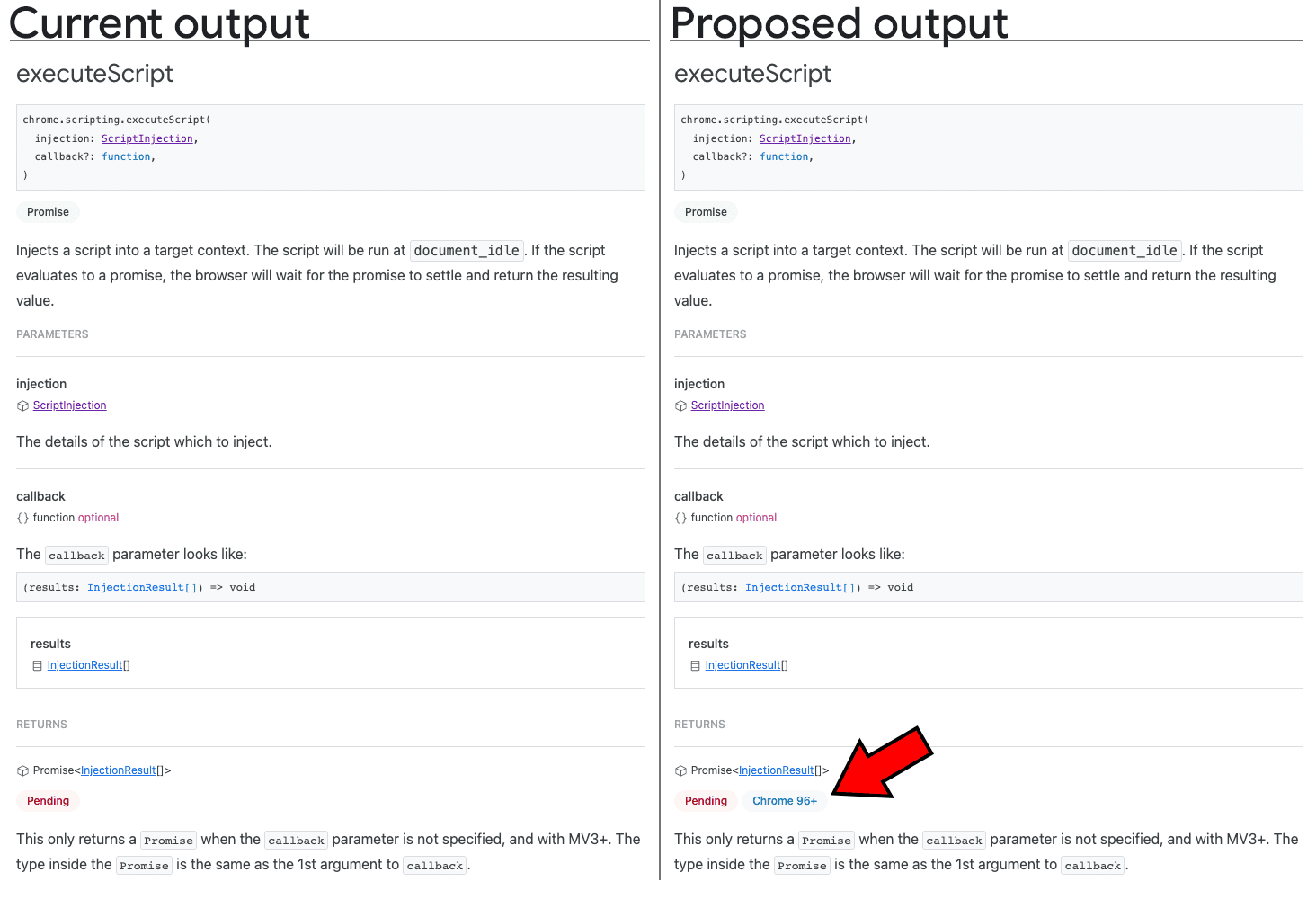Image resolution: width=1316 pixels, height=899 pixels.
Task: Click the Promise chip below the left code block
Action: (x=48, y=211)
